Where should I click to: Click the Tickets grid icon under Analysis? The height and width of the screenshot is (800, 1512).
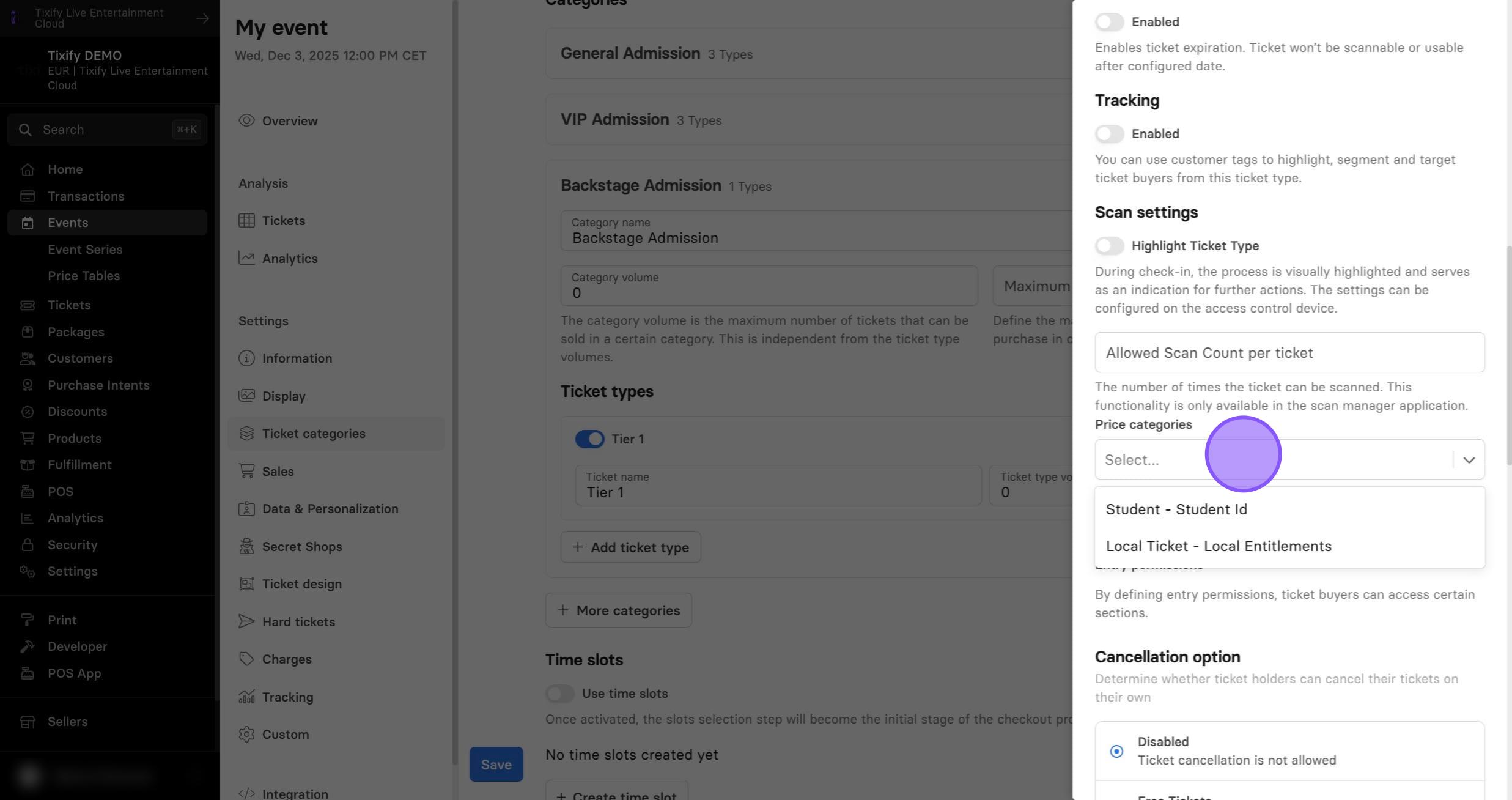click(246, 221)
